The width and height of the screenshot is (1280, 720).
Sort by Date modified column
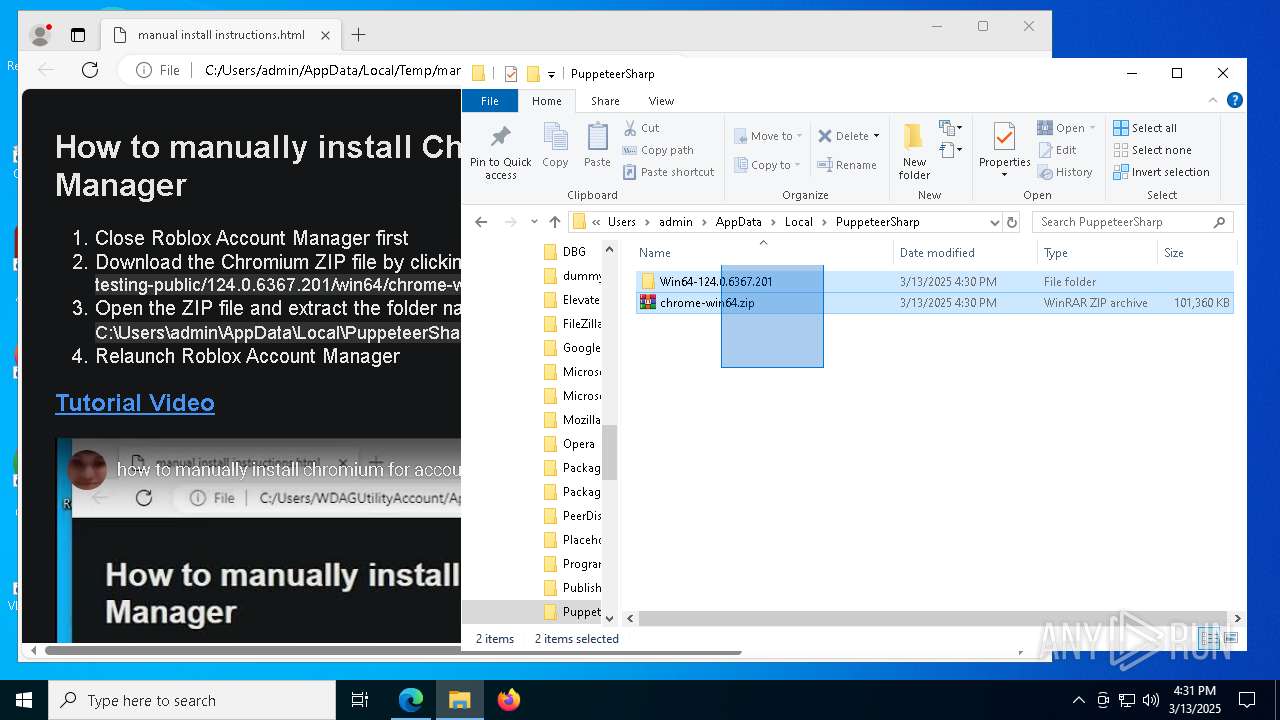964,253
